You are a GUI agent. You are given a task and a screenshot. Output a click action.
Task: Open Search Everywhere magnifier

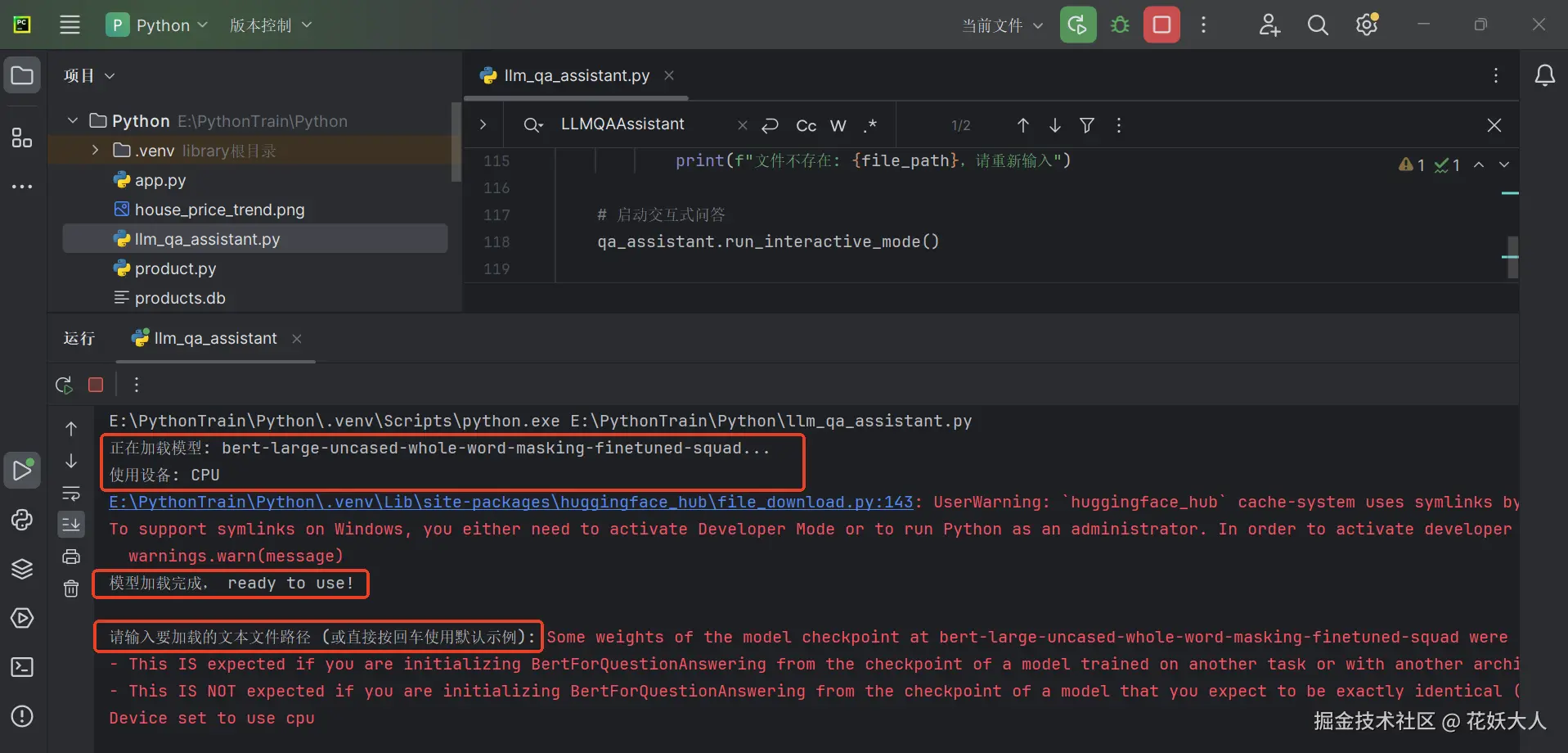pyautogui.click(x=1317, y=25)
